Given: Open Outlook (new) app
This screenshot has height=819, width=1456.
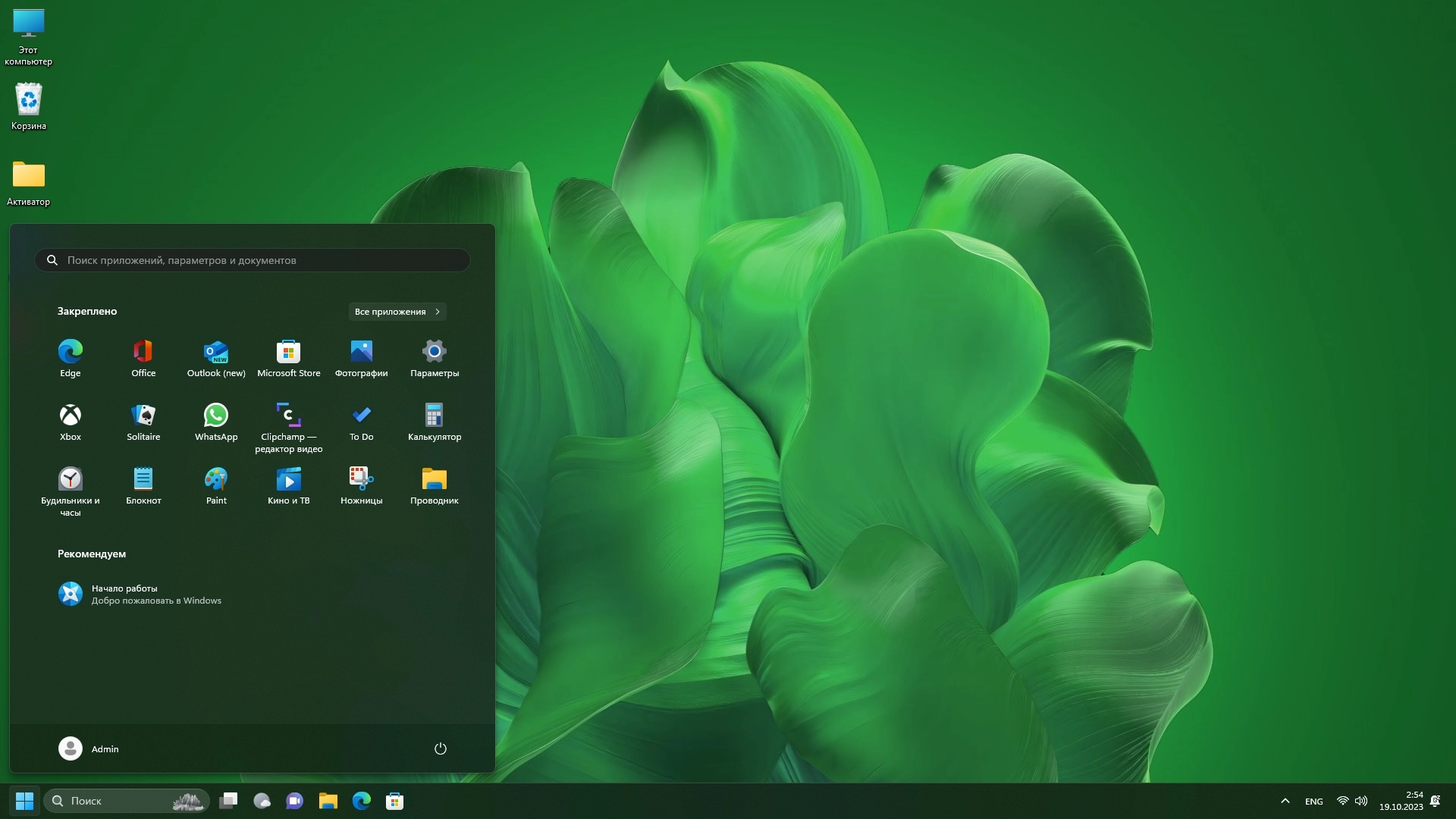Looking at the screenshot, I should point(216,358).
